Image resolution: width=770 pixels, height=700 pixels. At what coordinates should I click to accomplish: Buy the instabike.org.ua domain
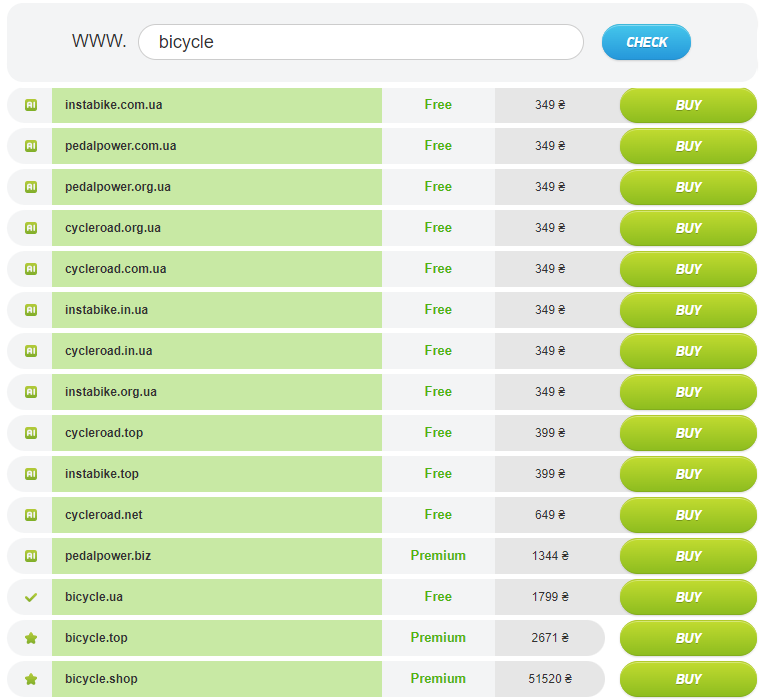(x=688, y=392)
